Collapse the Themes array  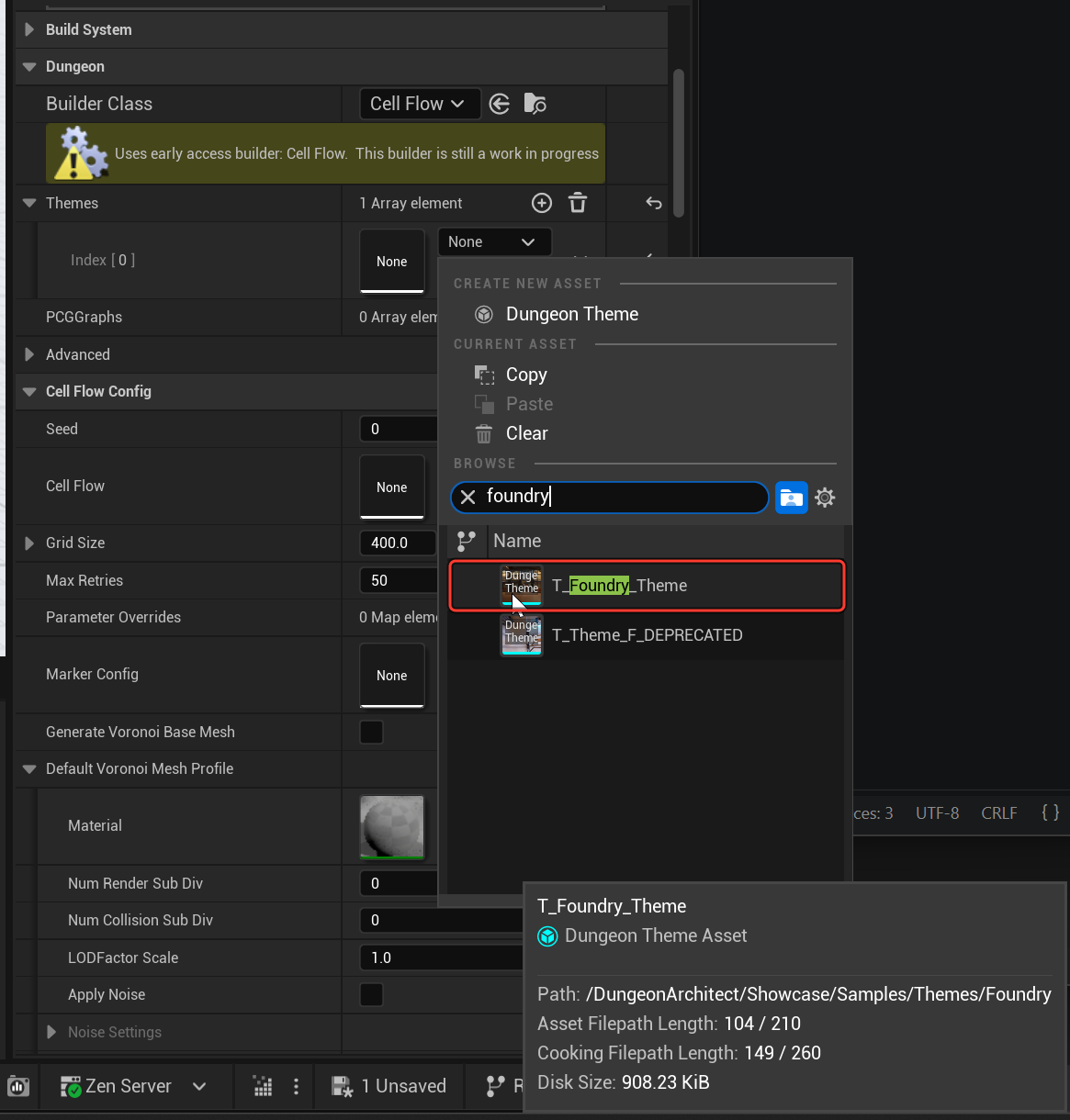pyautogui.click(x=29, y=203)
